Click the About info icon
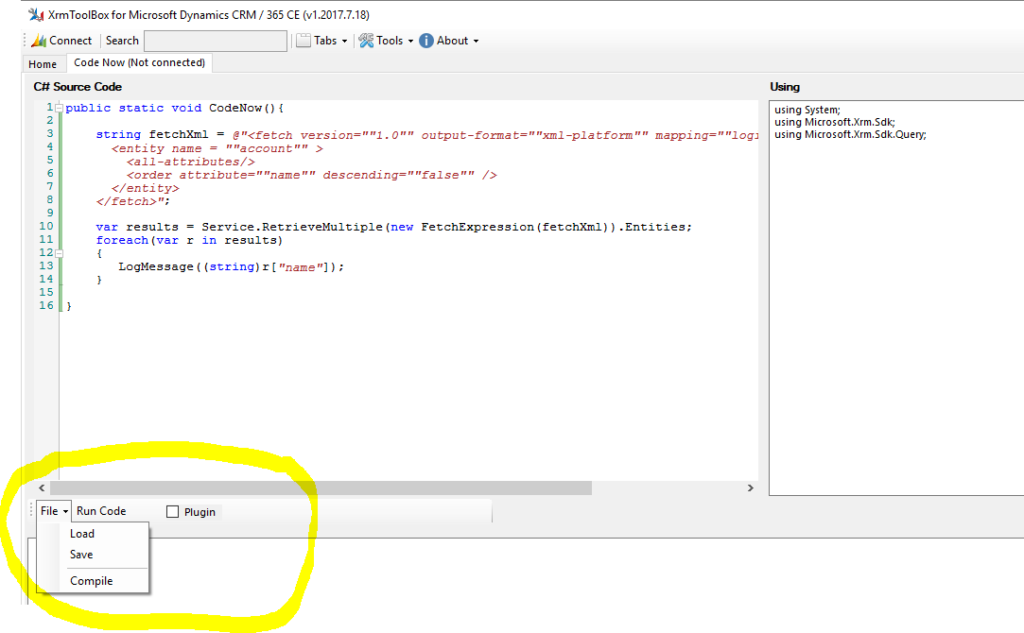This screenshot has height=633, width=1024. point(426,41)
